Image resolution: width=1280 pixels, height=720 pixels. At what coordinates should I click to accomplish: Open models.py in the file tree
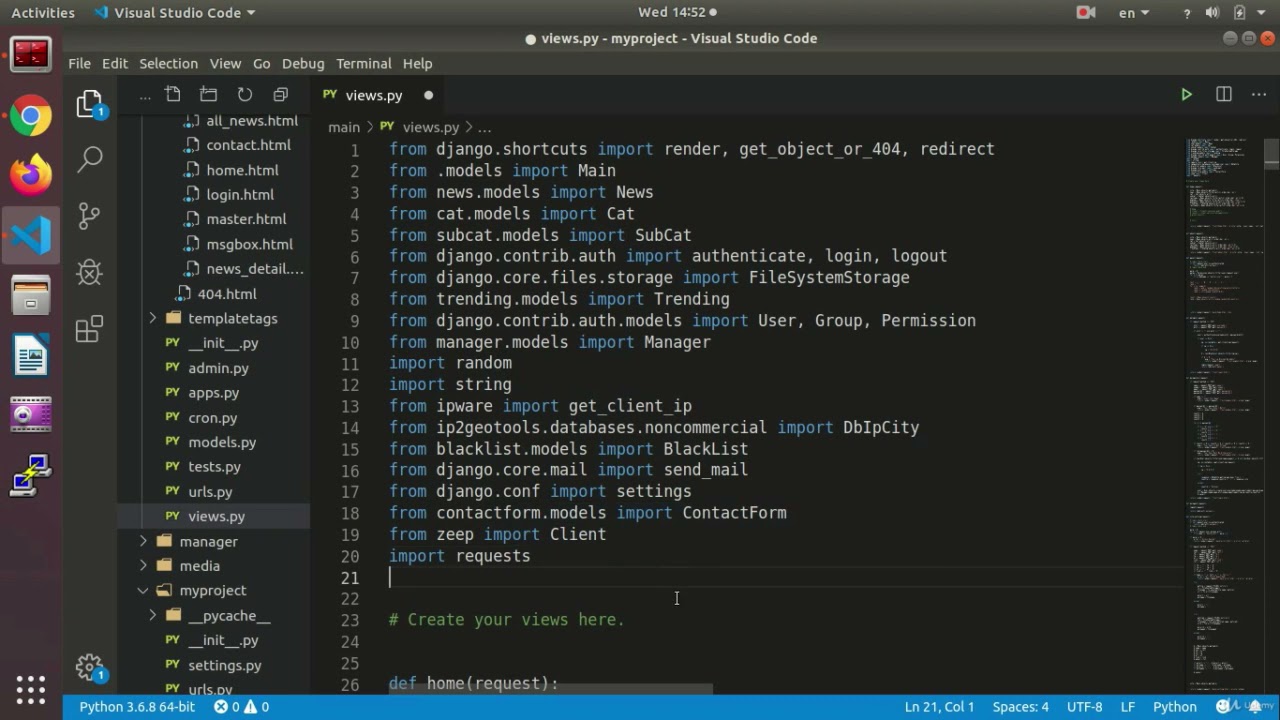tap(222, 442)
